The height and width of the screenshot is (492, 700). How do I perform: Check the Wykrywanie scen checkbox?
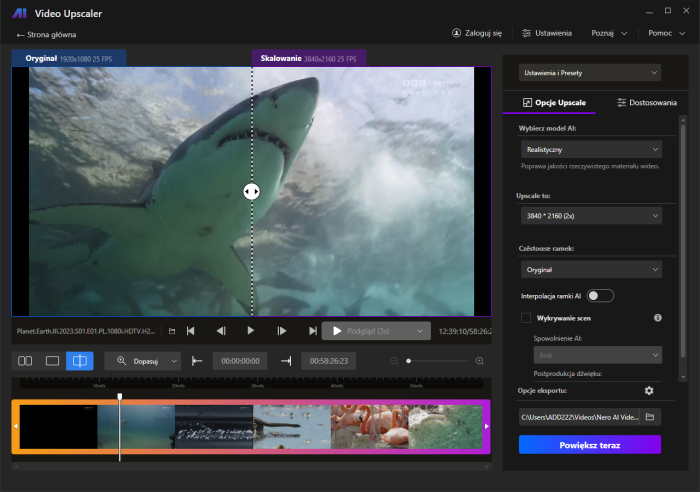pyautogui.click(x=526, y=318)
